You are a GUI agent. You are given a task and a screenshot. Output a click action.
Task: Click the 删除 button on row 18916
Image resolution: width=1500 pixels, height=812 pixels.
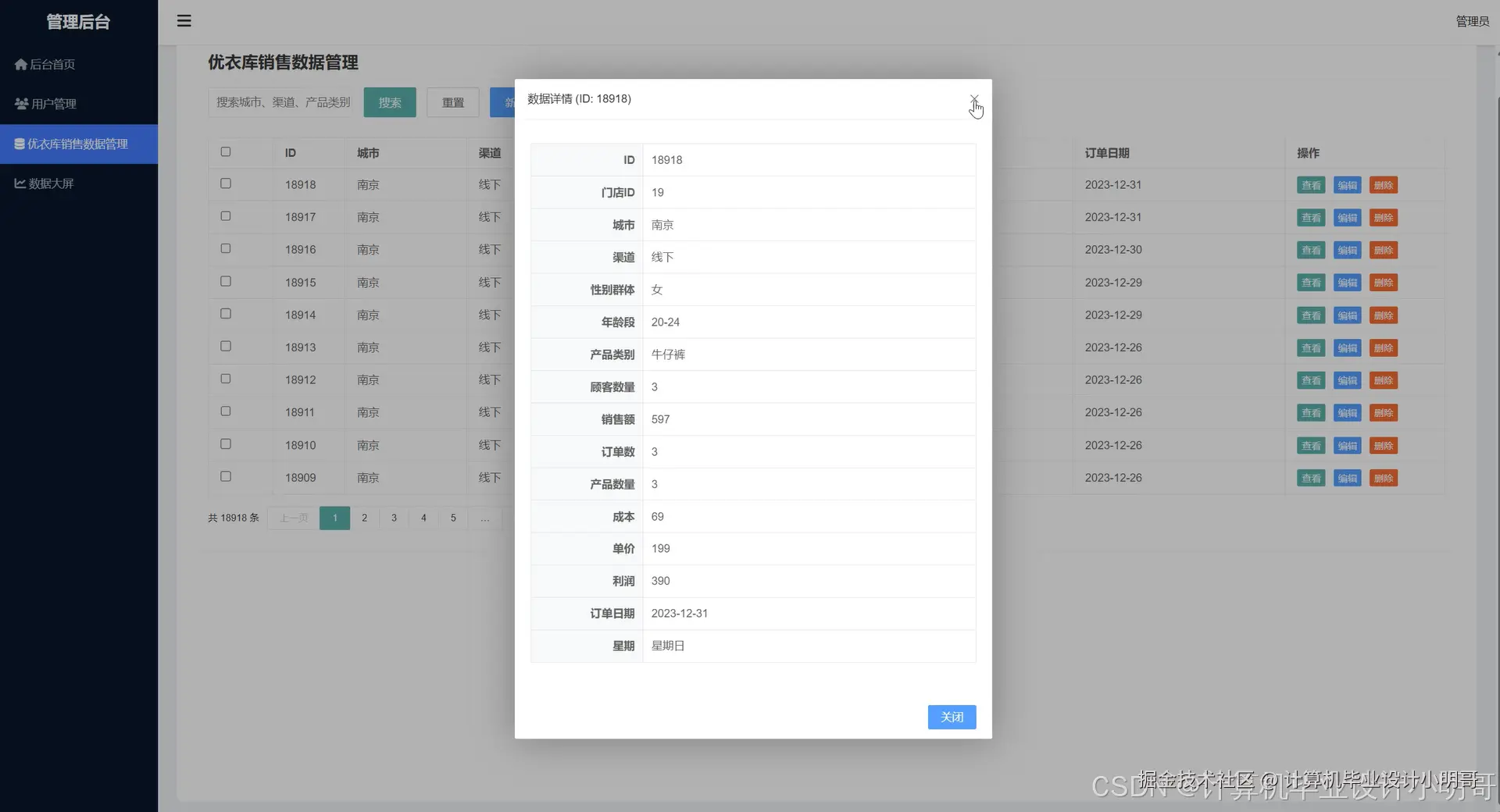tap(1384, 250)
